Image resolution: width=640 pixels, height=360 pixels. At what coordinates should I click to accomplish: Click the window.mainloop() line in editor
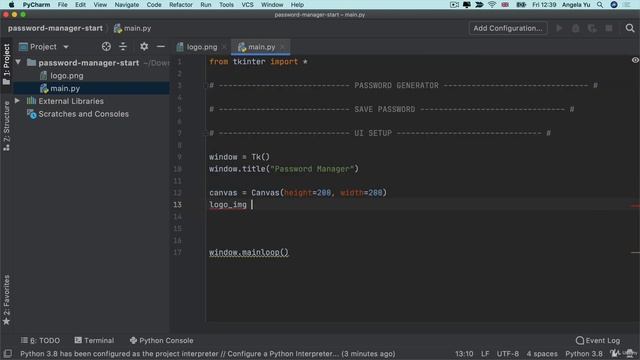(x=249, y=252)
